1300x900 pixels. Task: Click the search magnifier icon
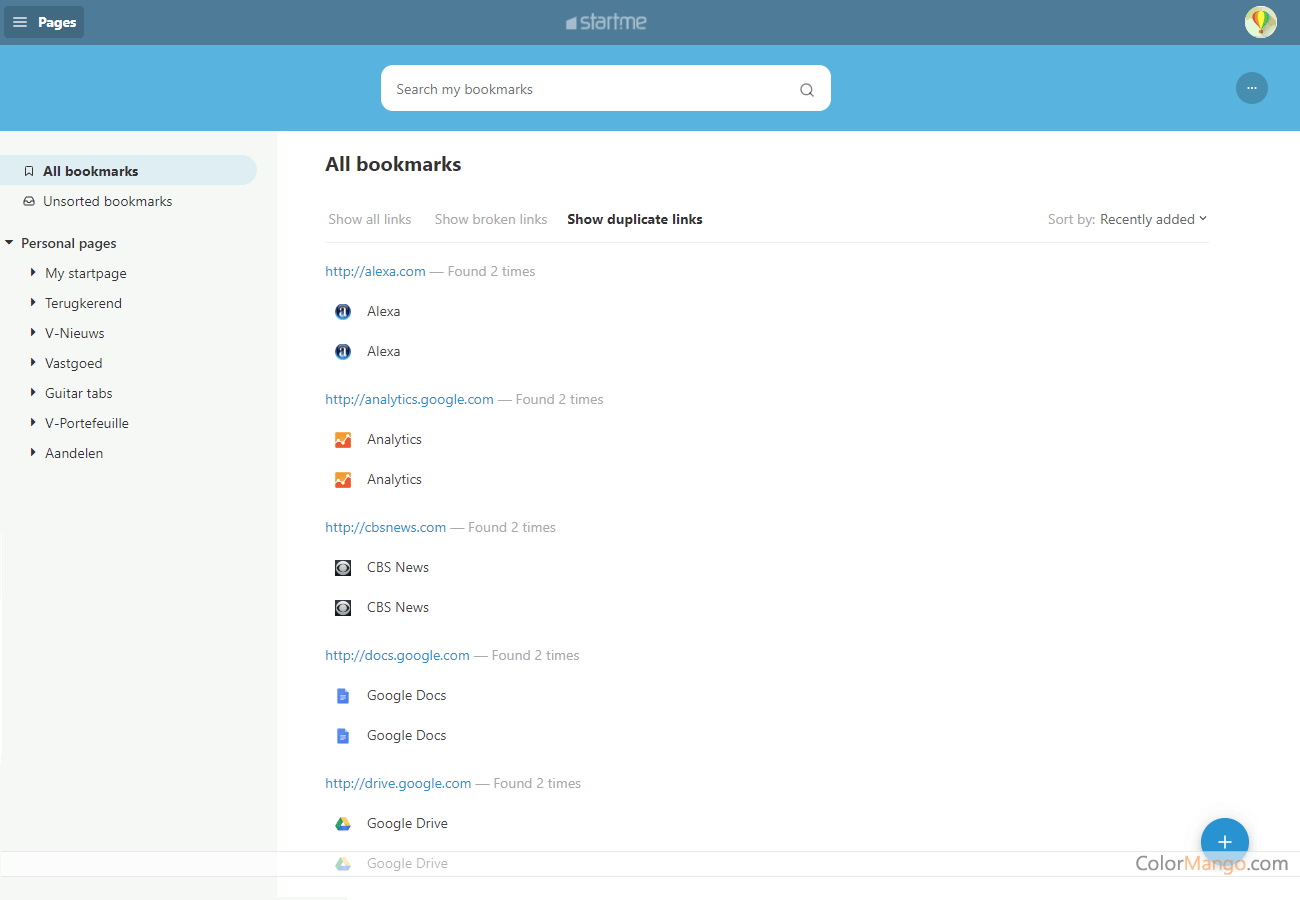click(x=807, y=90)
